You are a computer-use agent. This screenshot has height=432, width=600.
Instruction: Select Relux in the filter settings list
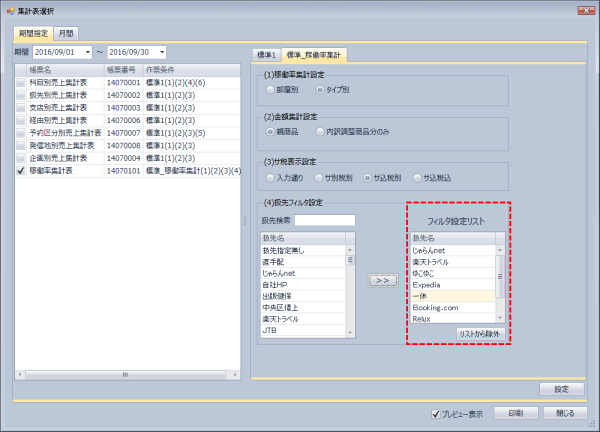453,319
